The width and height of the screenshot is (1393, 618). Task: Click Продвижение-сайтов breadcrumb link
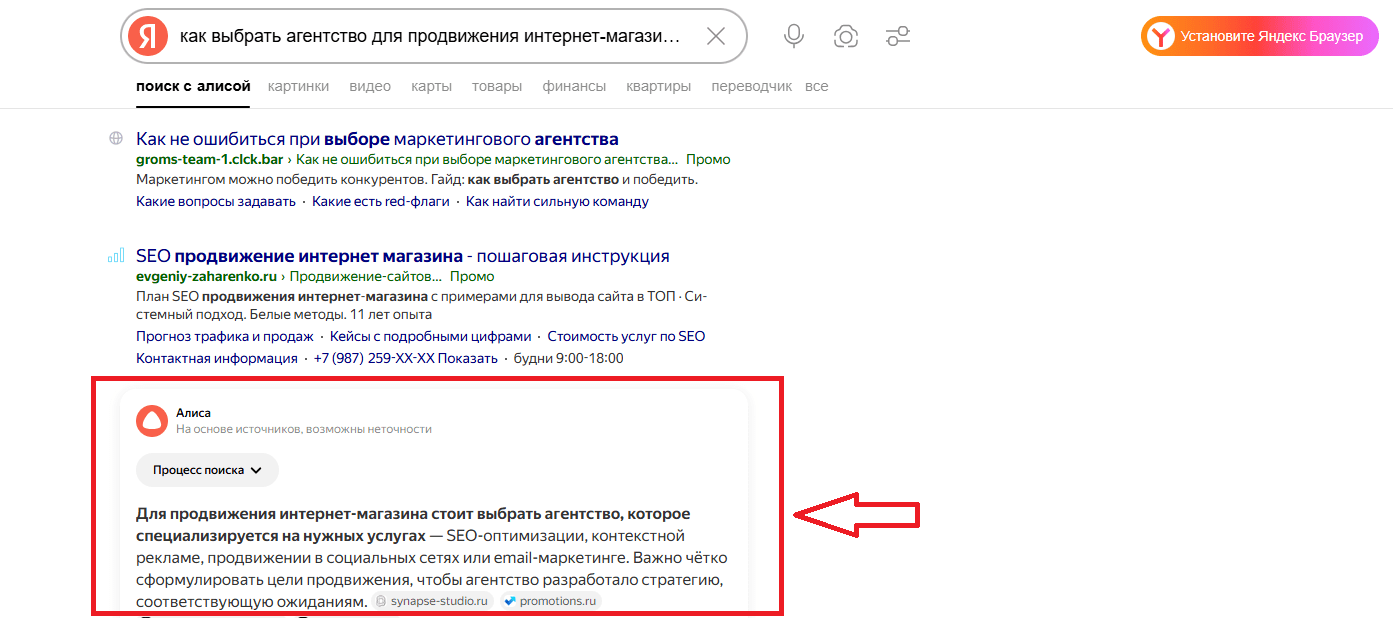pyautogui.click(x=366, y=276)
